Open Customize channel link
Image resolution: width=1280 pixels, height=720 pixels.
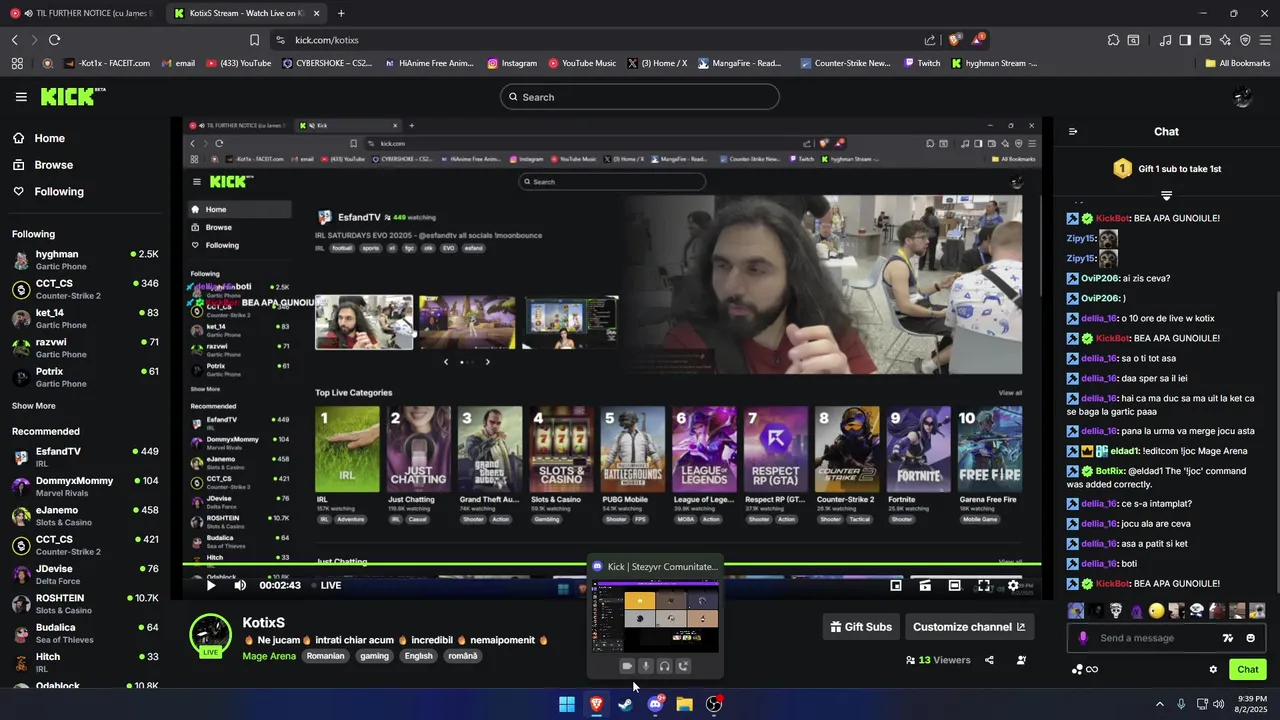969,627
